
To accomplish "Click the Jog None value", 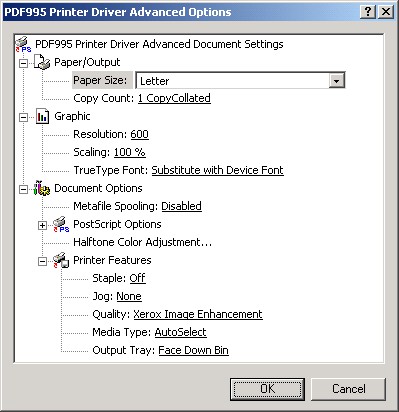I will (129, 296).
